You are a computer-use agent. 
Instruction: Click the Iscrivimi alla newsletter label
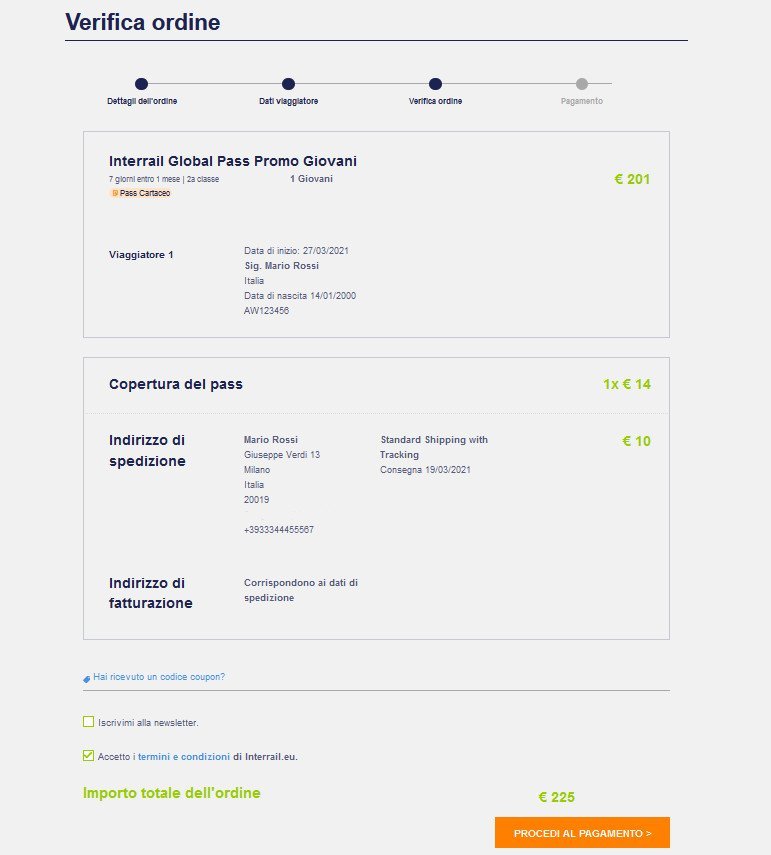pos(148,722)
